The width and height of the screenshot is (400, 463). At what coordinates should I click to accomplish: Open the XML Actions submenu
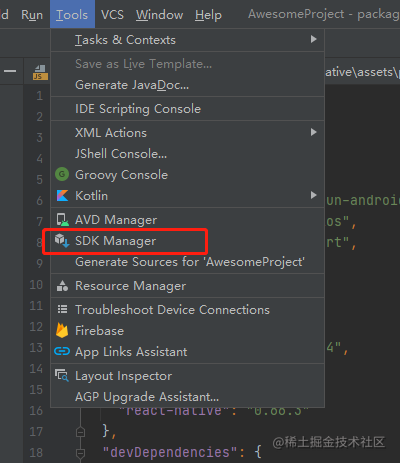(x=187, y=133)
